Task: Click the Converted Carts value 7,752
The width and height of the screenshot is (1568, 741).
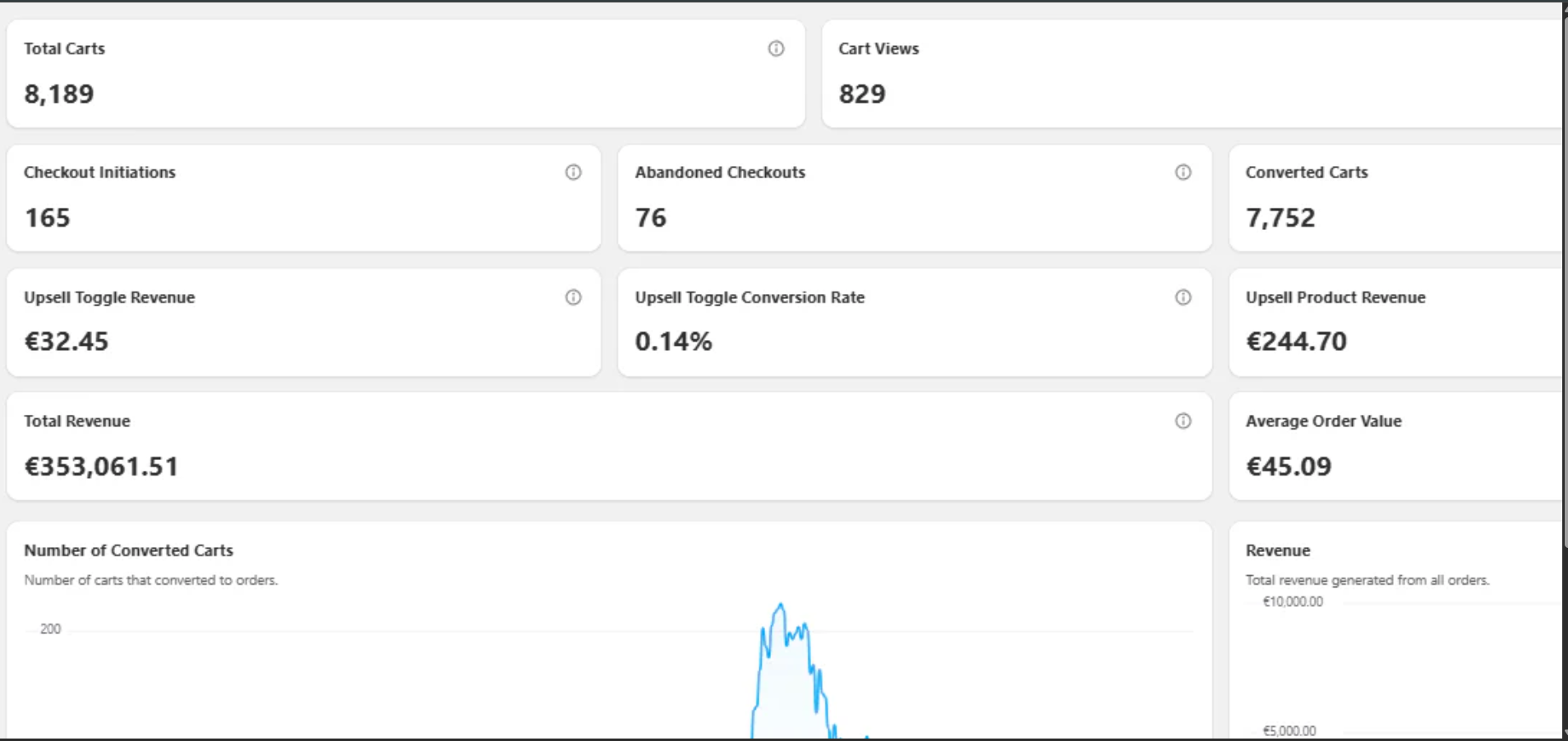Action: point(1280,218)
